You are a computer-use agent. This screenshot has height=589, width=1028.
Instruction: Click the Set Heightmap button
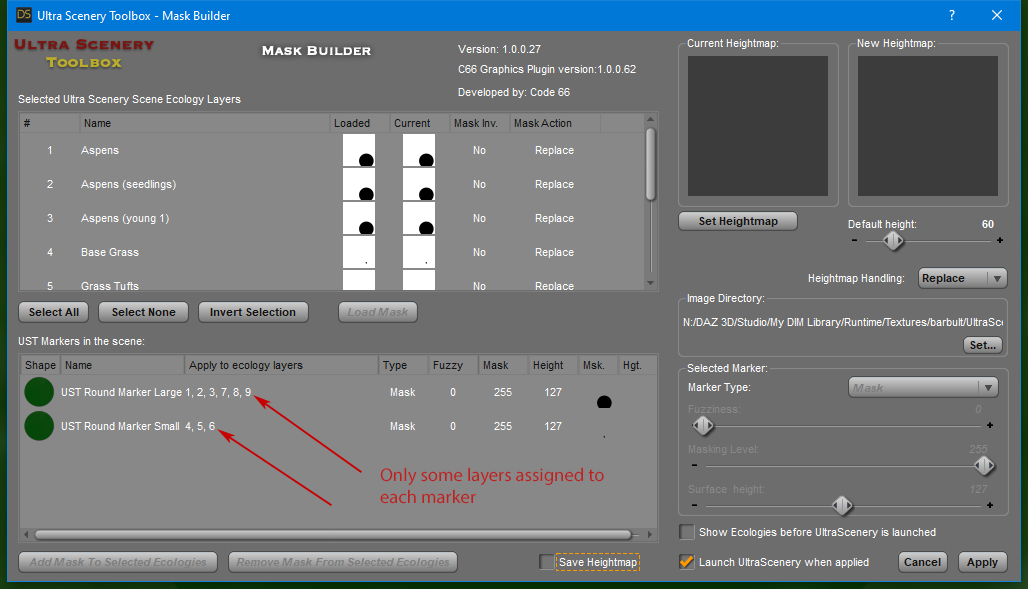pos(738,221)
